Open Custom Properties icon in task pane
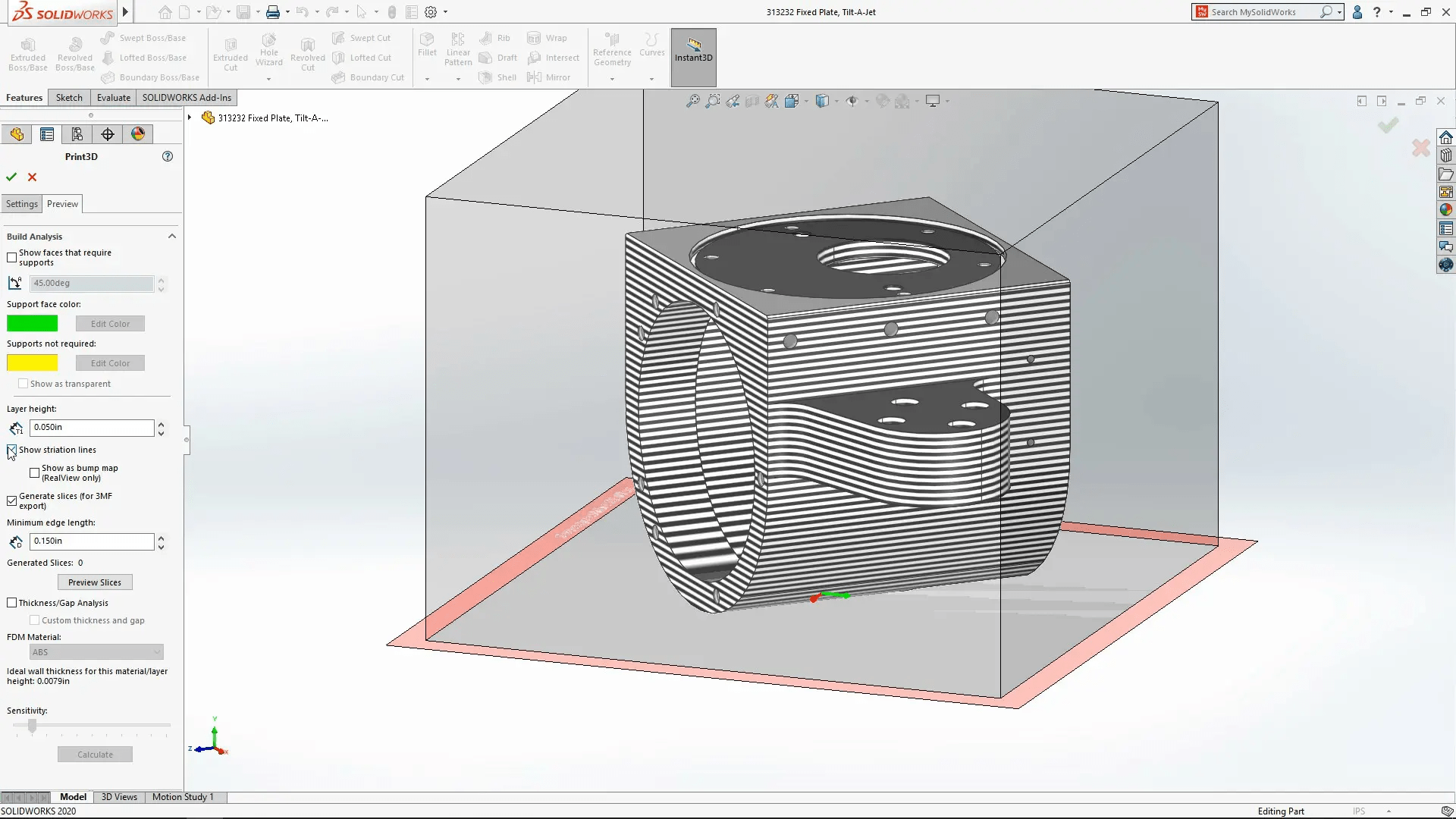 coord(1446,228)
